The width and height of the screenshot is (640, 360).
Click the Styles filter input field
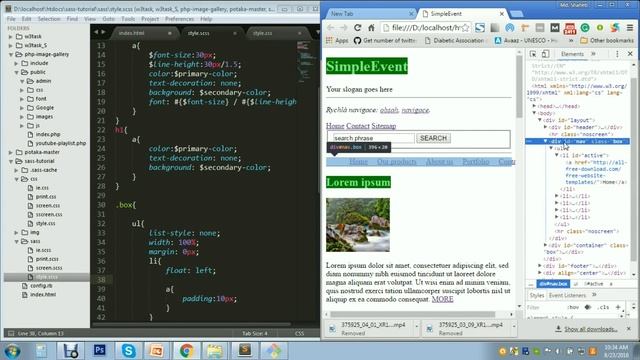(545, 307)
